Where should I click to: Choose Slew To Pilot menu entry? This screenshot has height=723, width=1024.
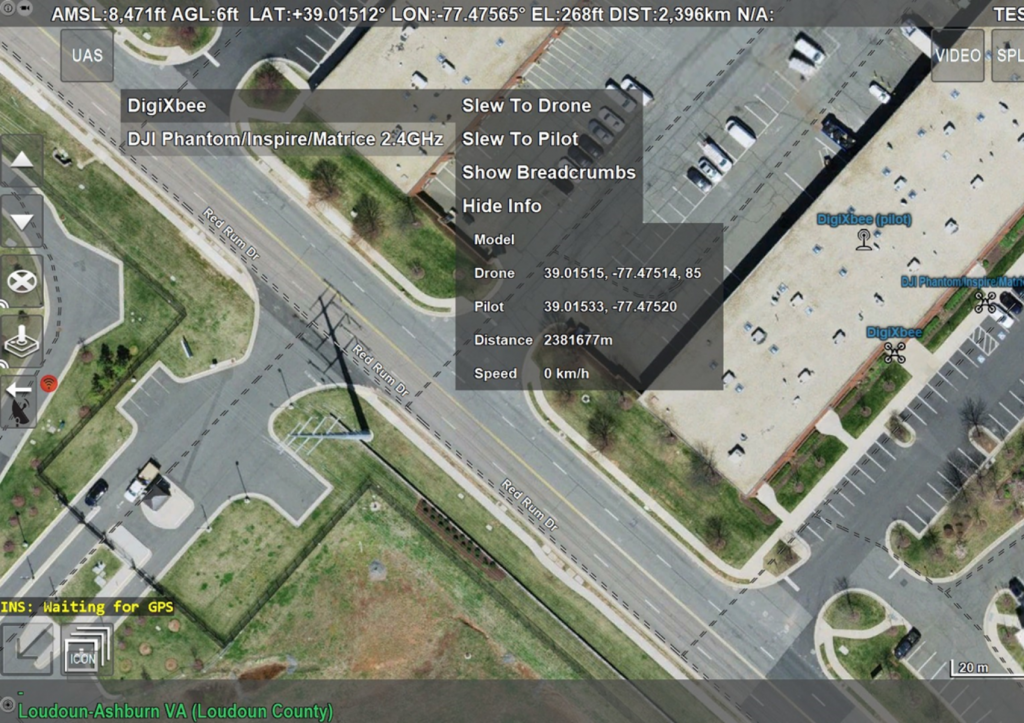[520, 139]
